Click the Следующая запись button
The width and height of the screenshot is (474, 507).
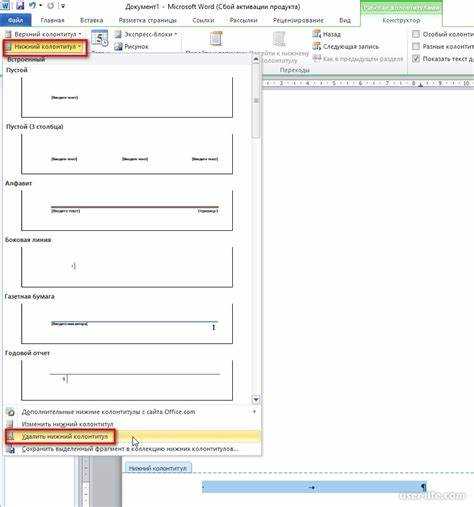point(346,46)
